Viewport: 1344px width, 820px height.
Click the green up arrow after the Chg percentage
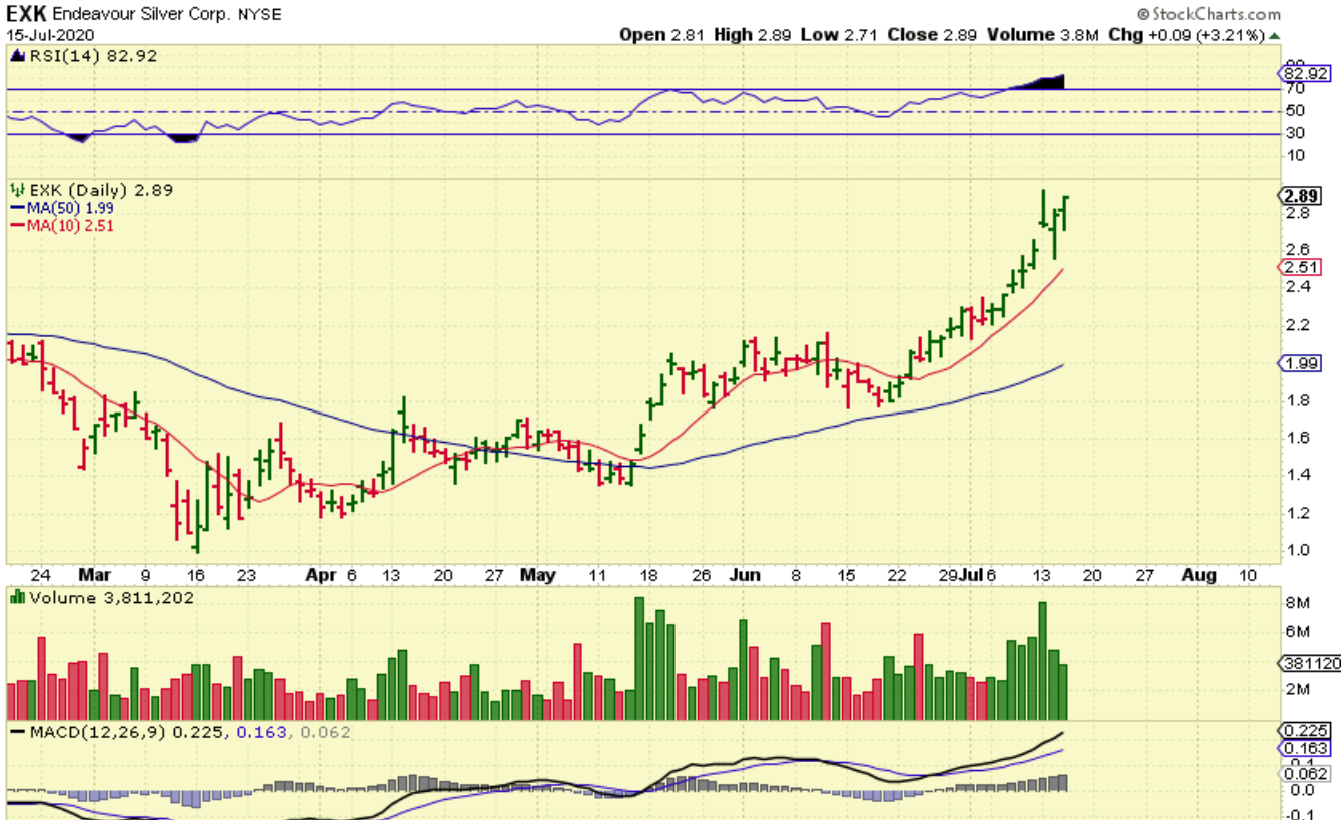pos(1273,35)
